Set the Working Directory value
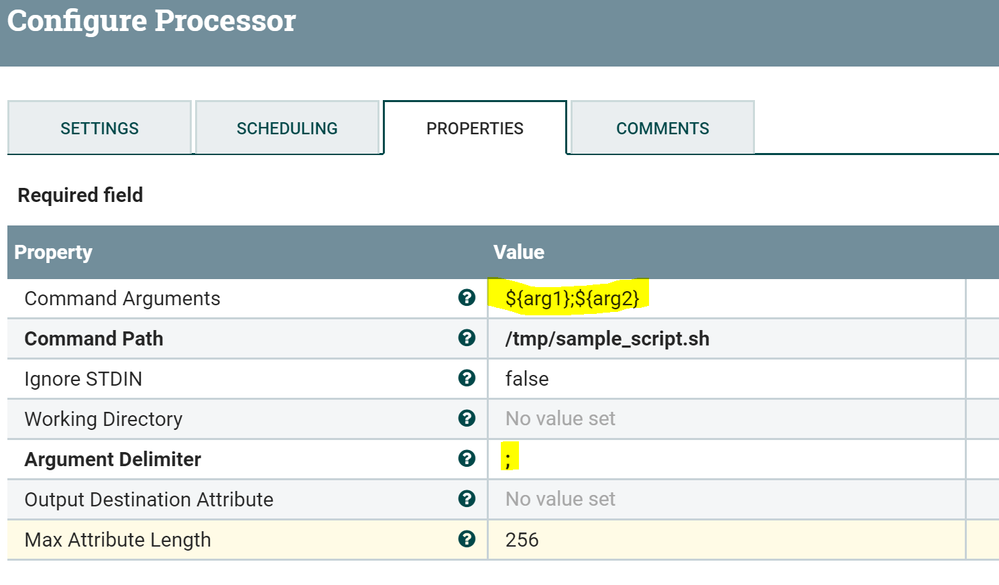 (560, 419)
